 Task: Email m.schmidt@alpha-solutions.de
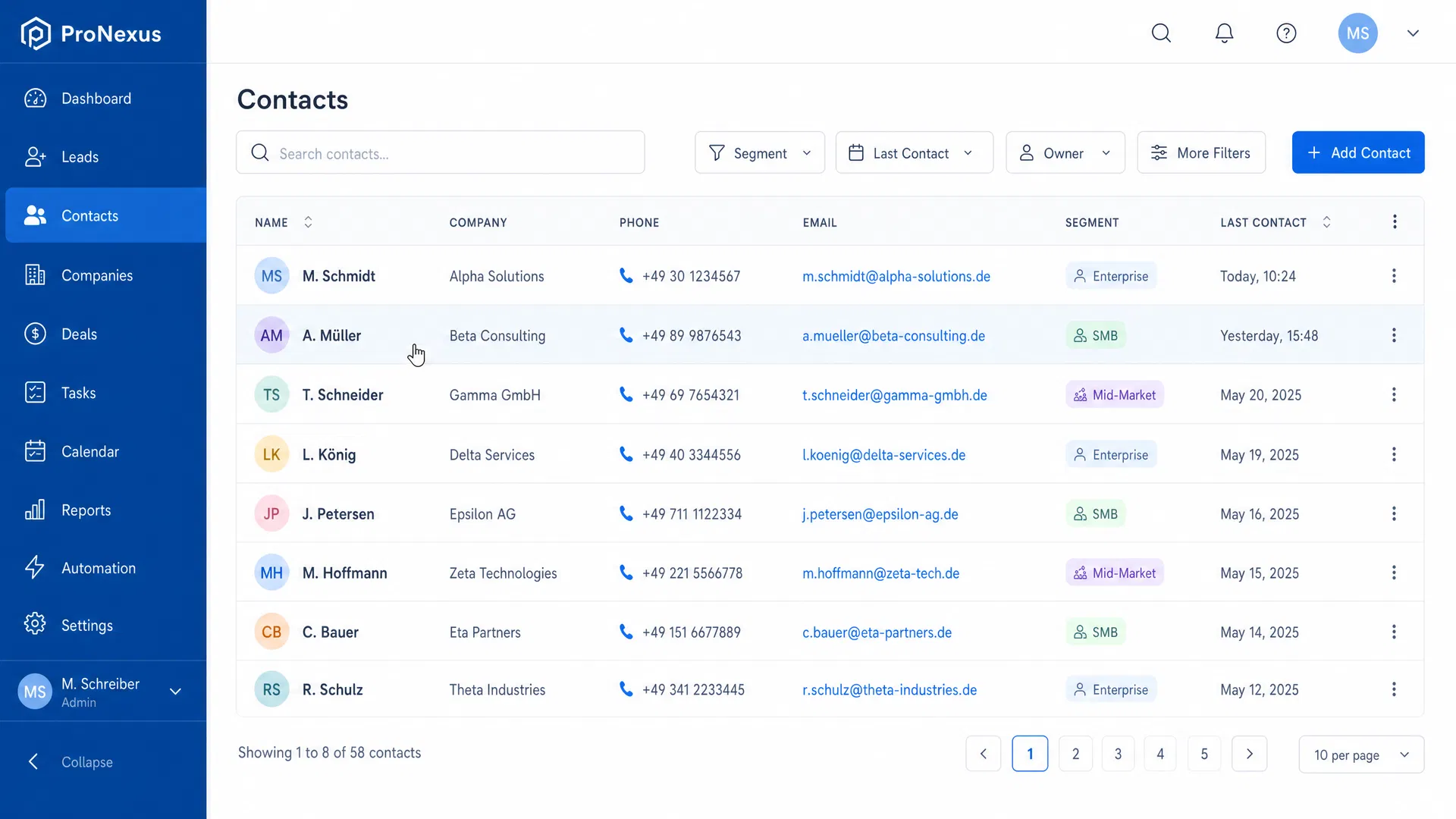896,276
